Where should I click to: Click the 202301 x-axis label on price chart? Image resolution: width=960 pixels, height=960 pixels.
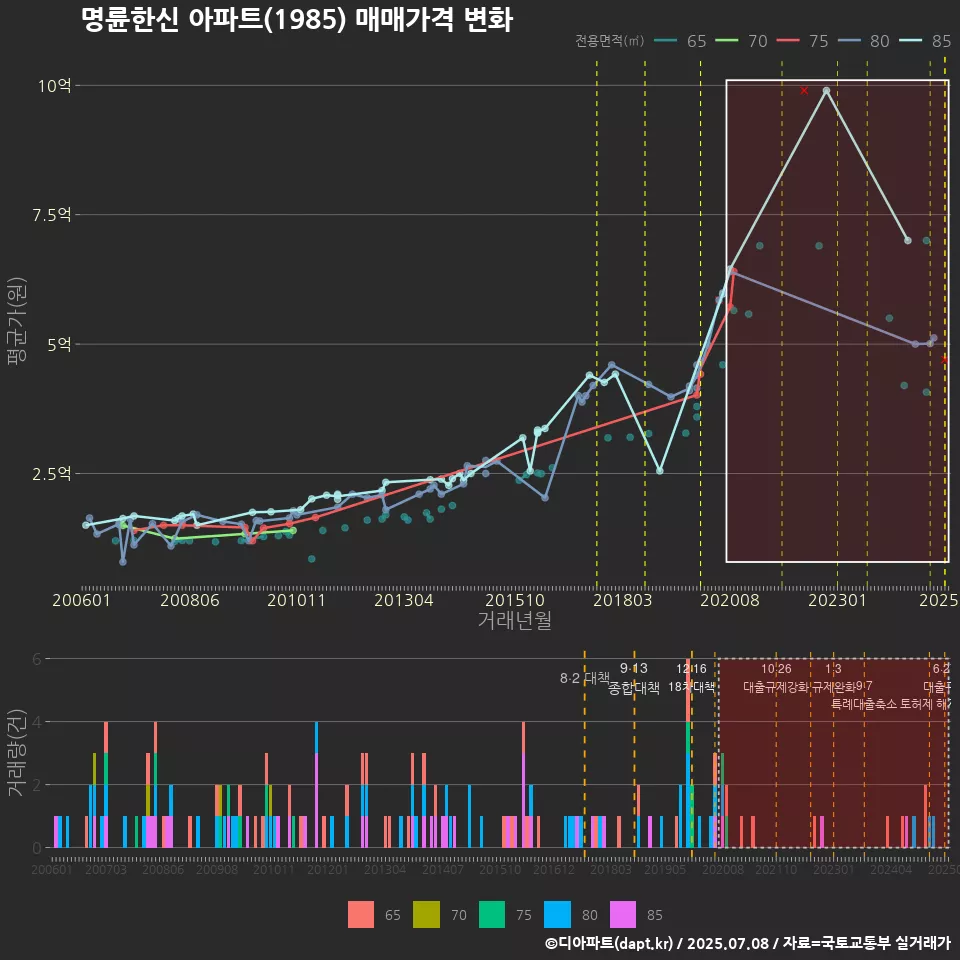coord(838,600)
